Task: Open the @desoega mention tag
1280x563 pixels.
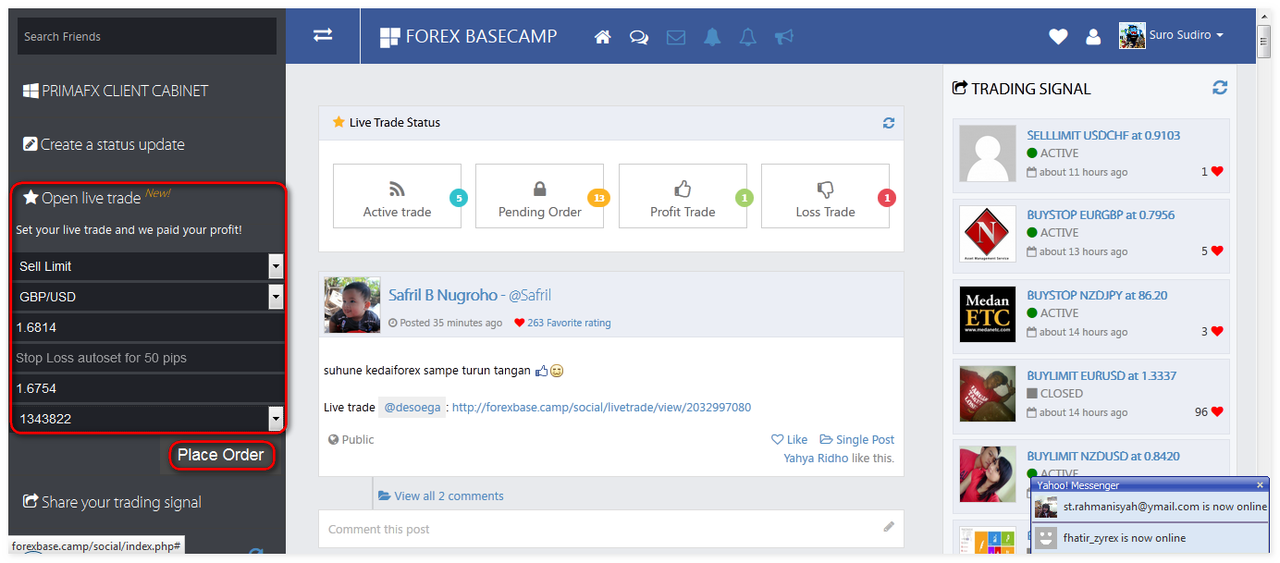Action: pos(412,407)
